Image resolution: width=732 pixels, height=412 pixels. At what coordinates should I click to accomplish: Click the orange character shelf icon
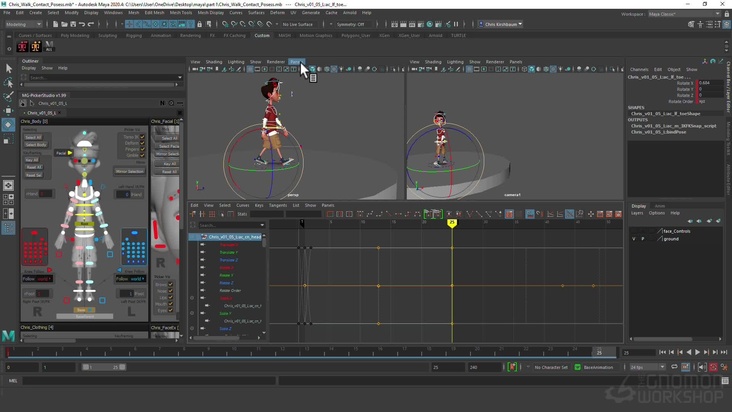35,46
